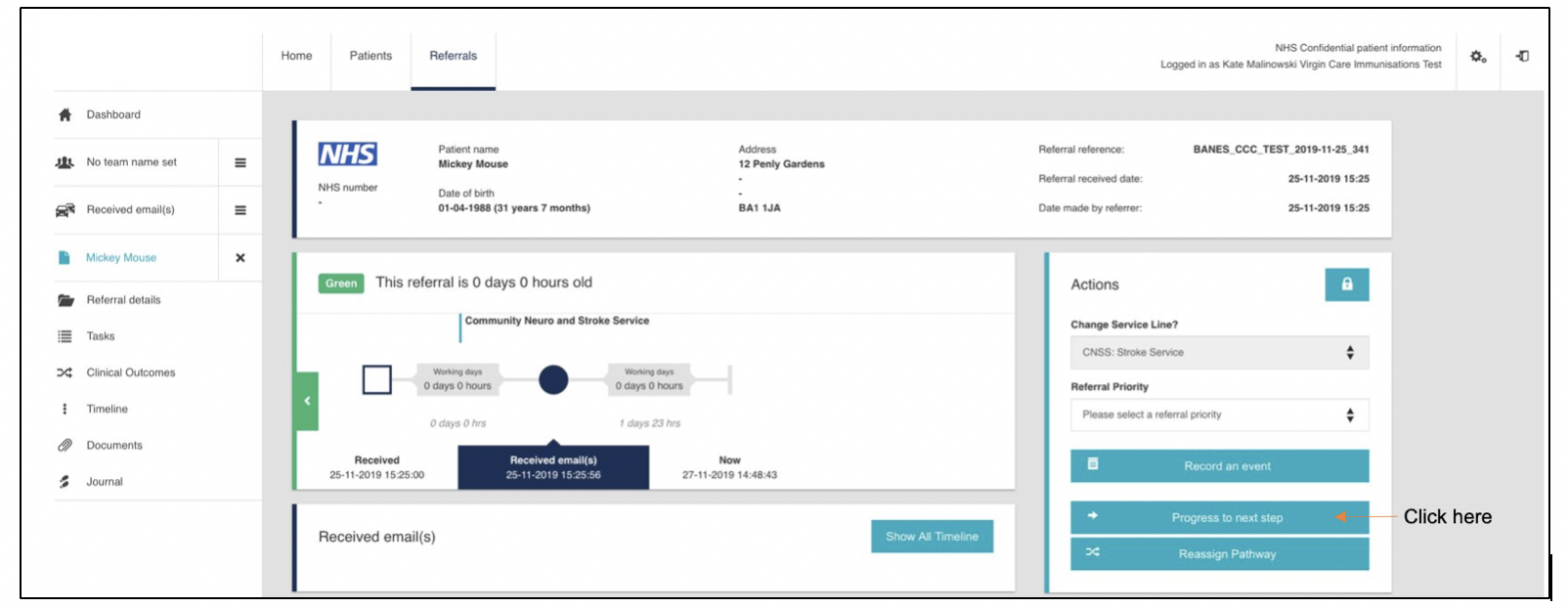
Task: Open the Referral Priority dropdown
Action: (x=1218, y=415)
